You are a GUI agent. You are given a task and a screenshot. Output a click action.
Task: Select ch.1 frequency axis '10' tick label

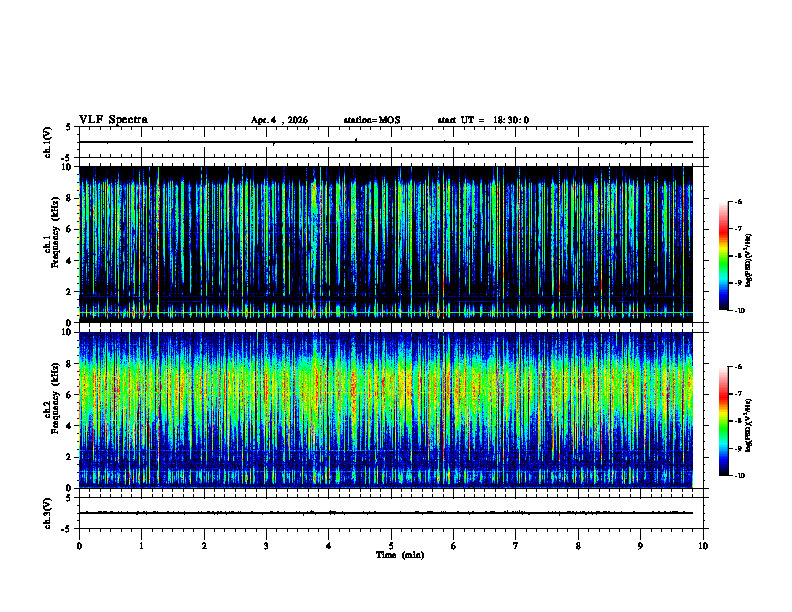(68, 167)
